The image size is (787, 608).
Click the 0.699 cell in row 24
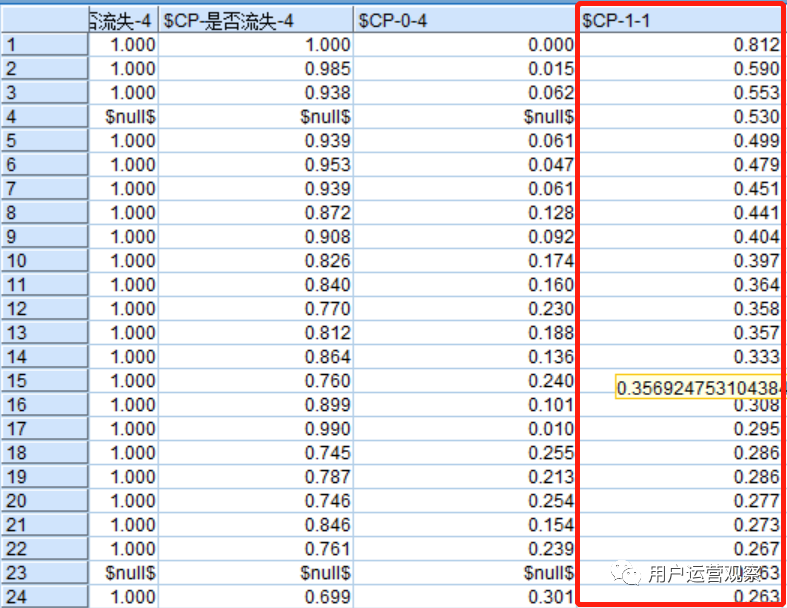(256, 597)
